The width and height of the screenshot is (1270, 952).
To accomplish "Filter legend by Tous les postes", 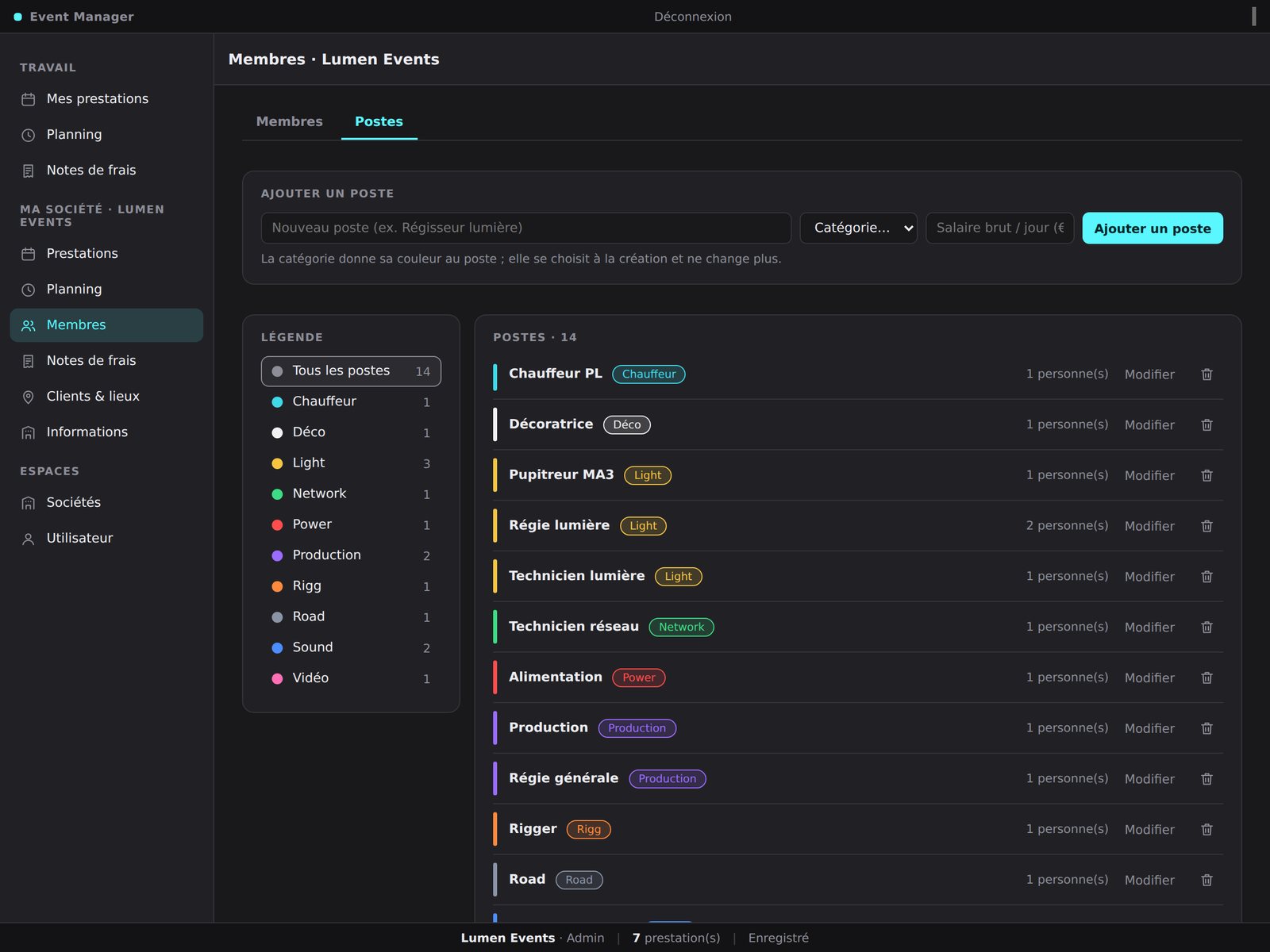I will point(351,371).
